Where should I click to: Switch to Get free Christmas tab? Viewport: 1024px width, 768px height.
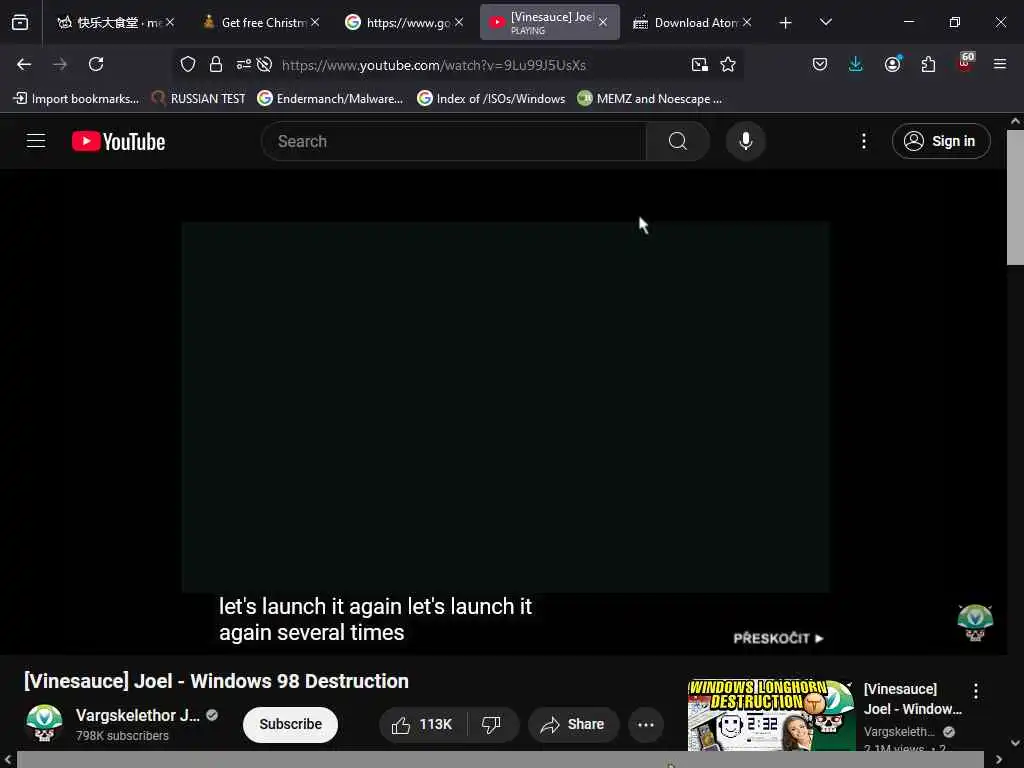click(x=255, y=23)
